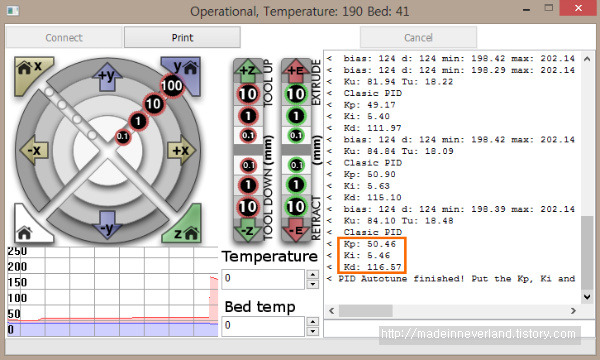600x360 pixels.
Task: Raise tool 1 mm on Z
Action: (248, 116)
